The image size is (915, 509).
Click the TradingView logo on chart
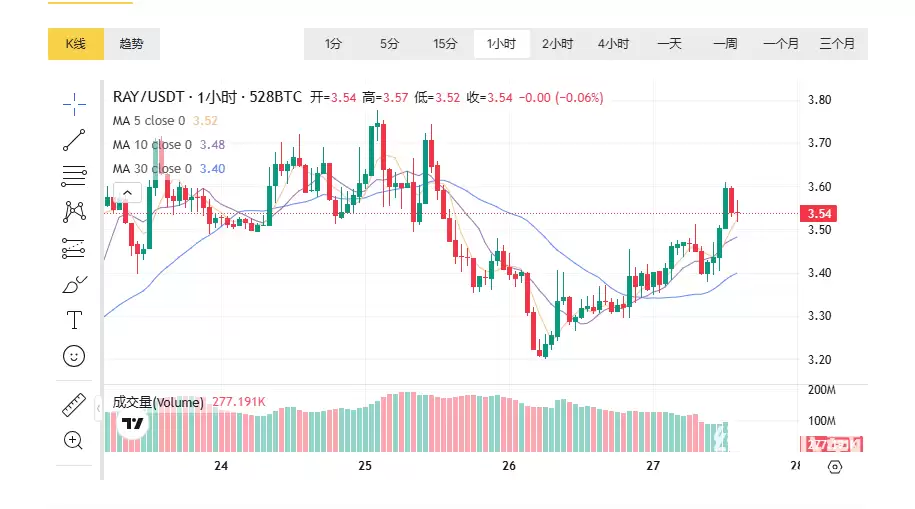point(132,425)
